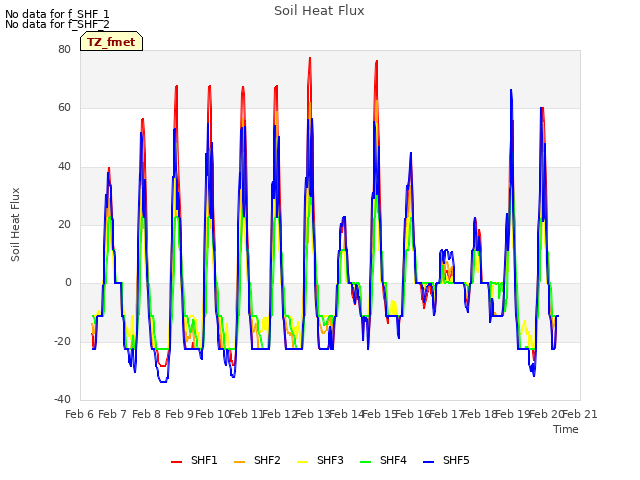The height and width of the screenshot is (480, 640).
Task: Click the 0 y-axis tick label
Action: point(68,282)
